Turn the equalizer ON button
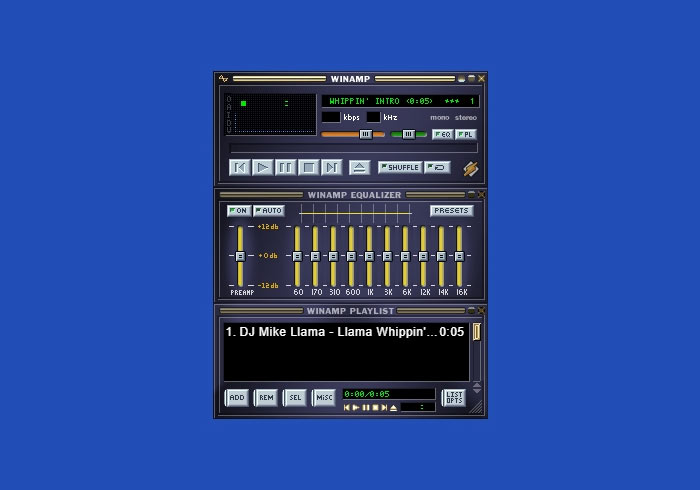This screenshot has width=700, height=490. point(239,210)
